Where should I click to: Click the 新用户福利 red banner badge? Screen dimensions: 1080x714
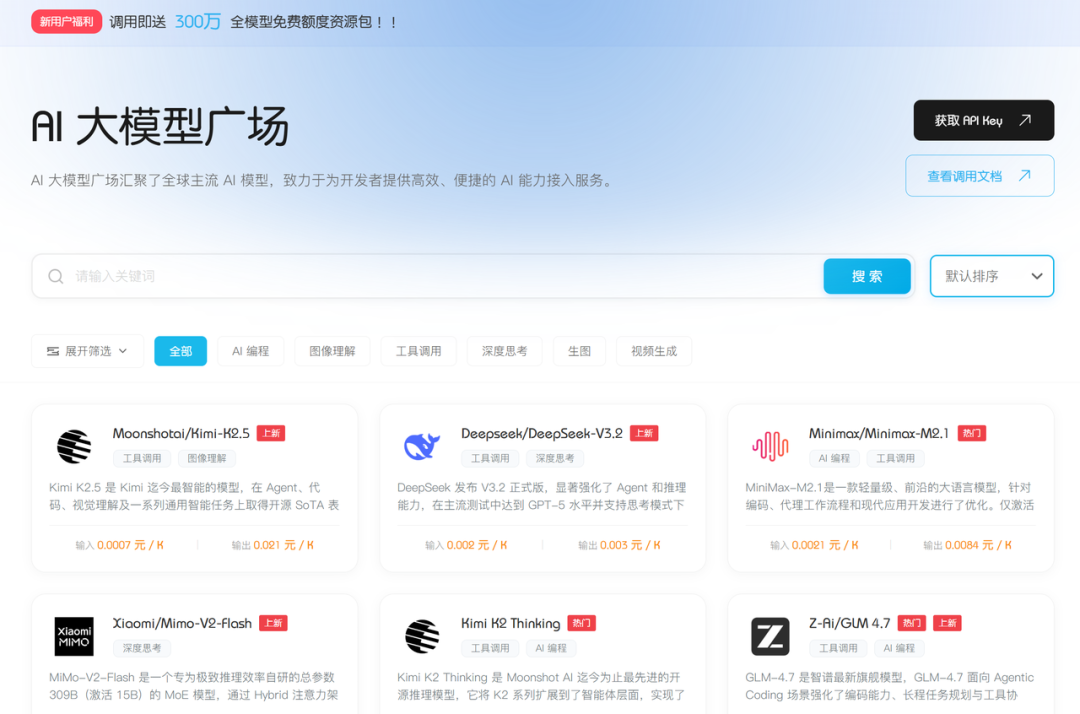tap(66, 22)
